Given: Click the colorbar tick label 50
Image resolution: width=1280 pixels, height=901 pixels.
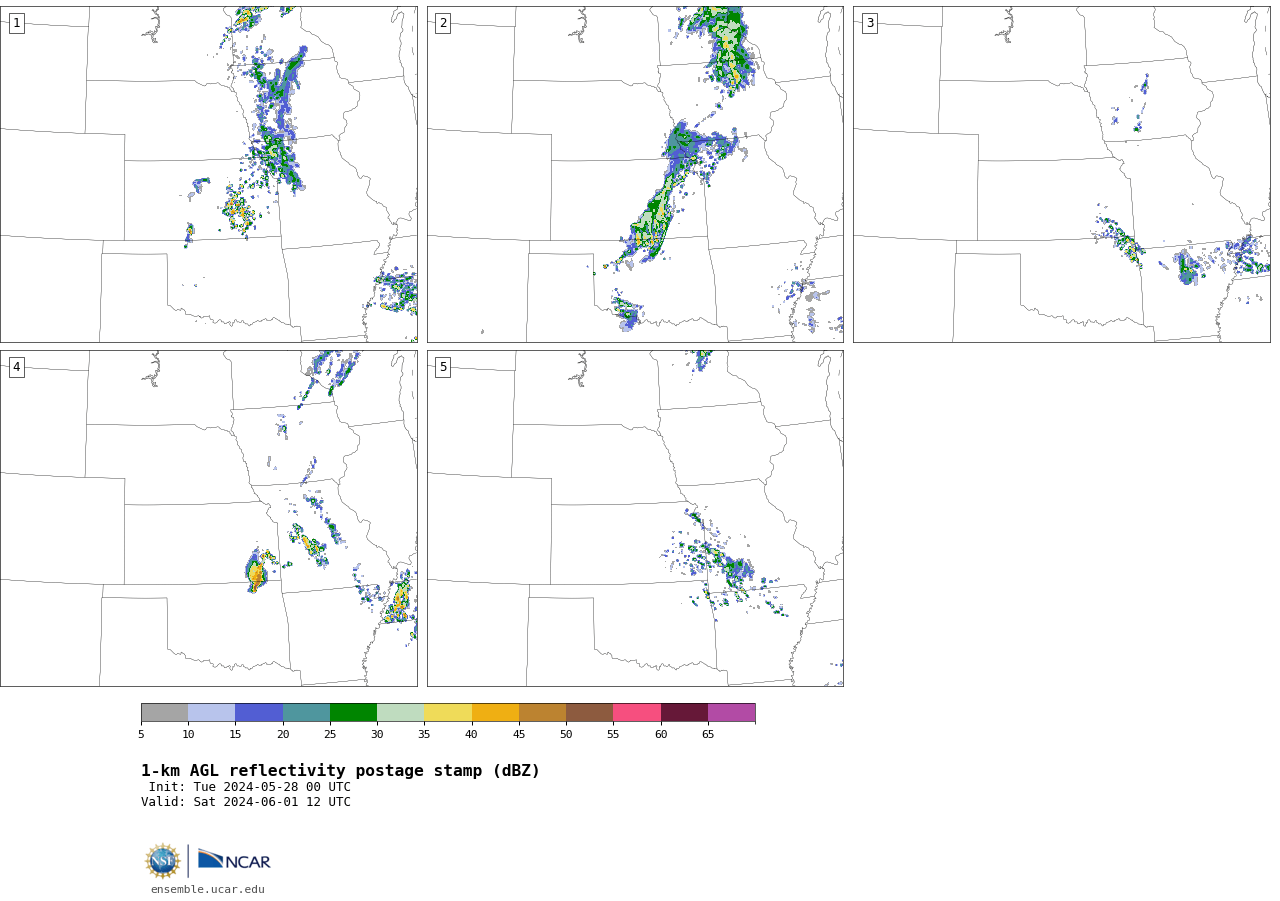Looking at the screenshot, I should [566, 734].
